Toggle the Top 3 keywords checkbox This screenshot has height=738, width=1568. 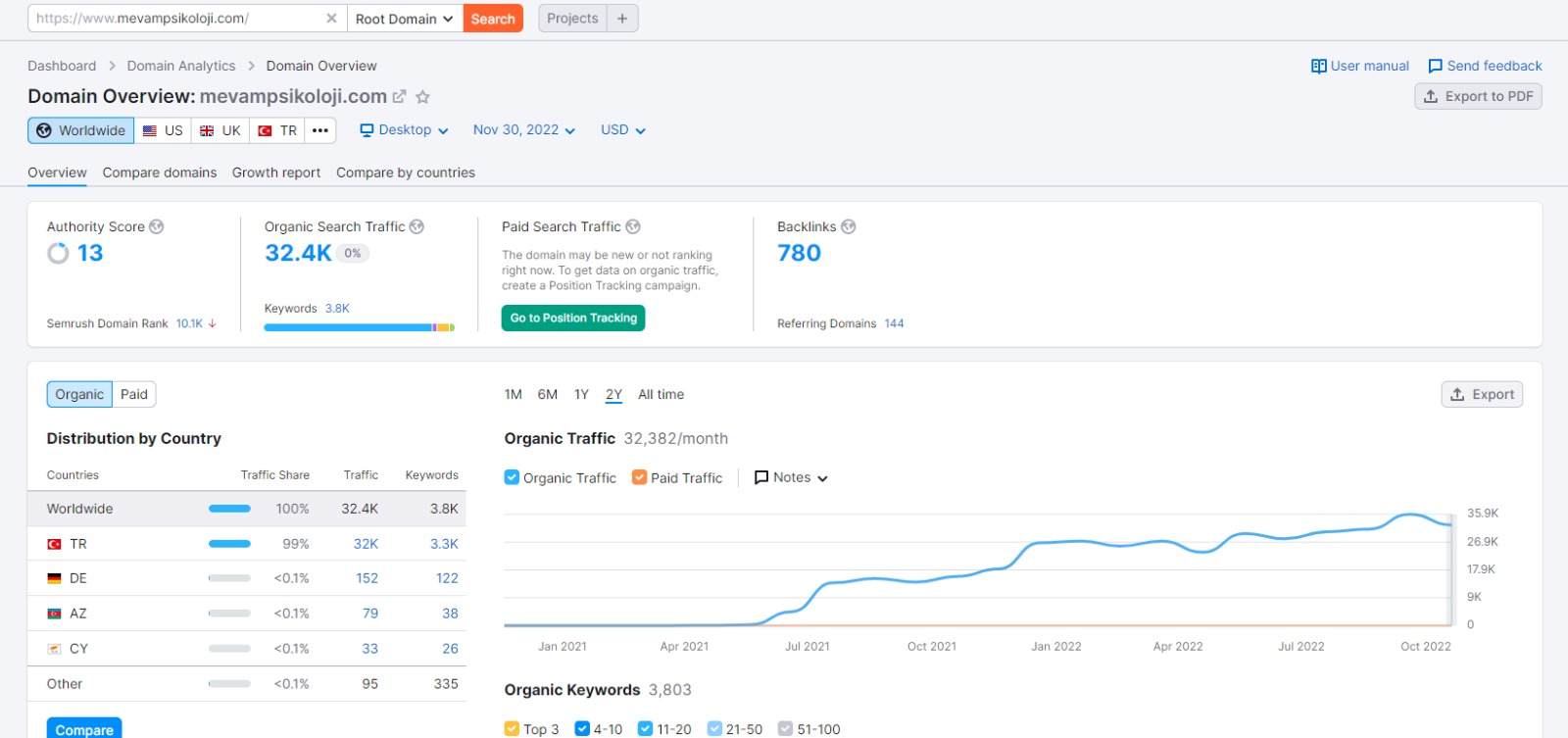coord(512,728)
